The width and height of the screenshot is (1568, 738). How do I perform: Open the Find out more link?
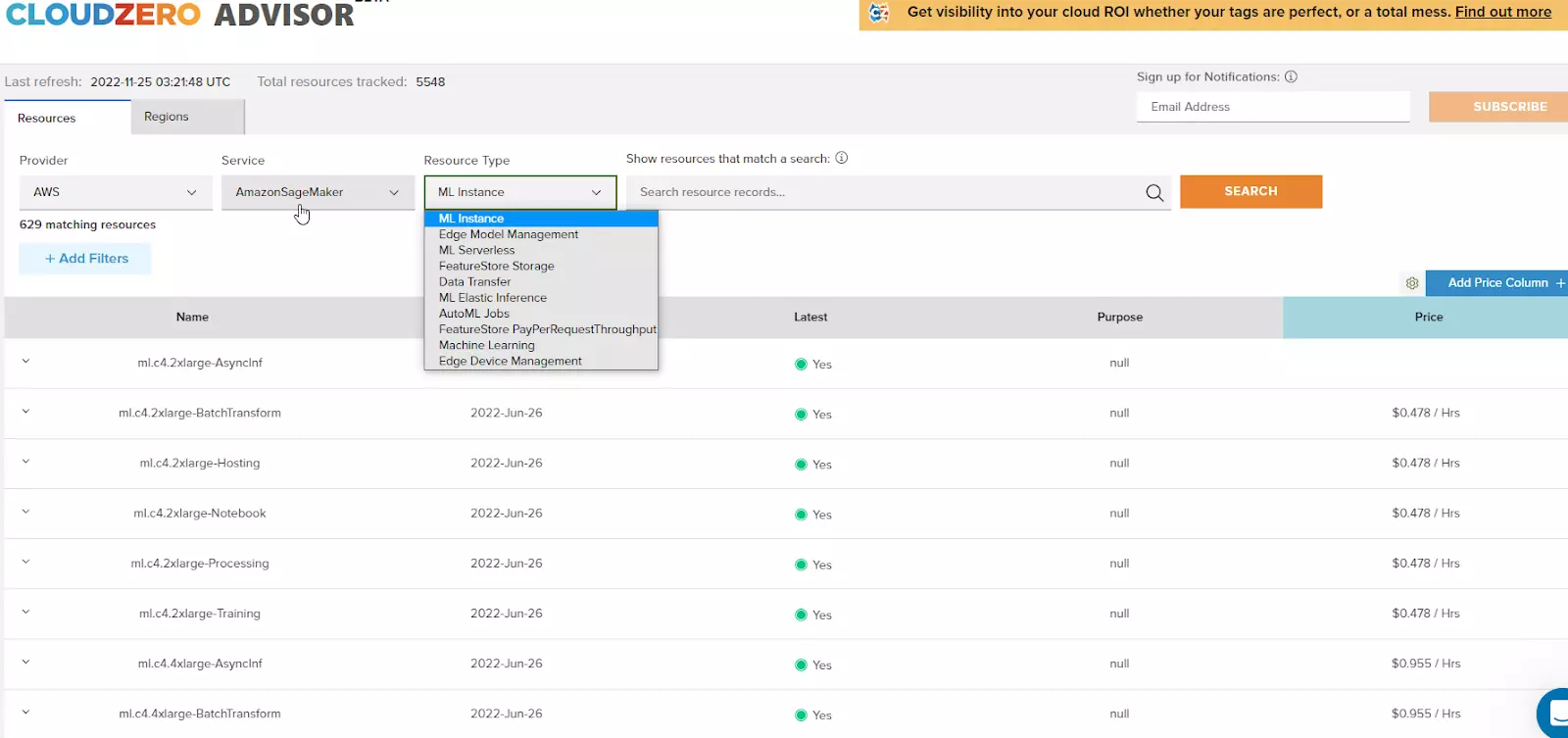(x=1503, y=12)
